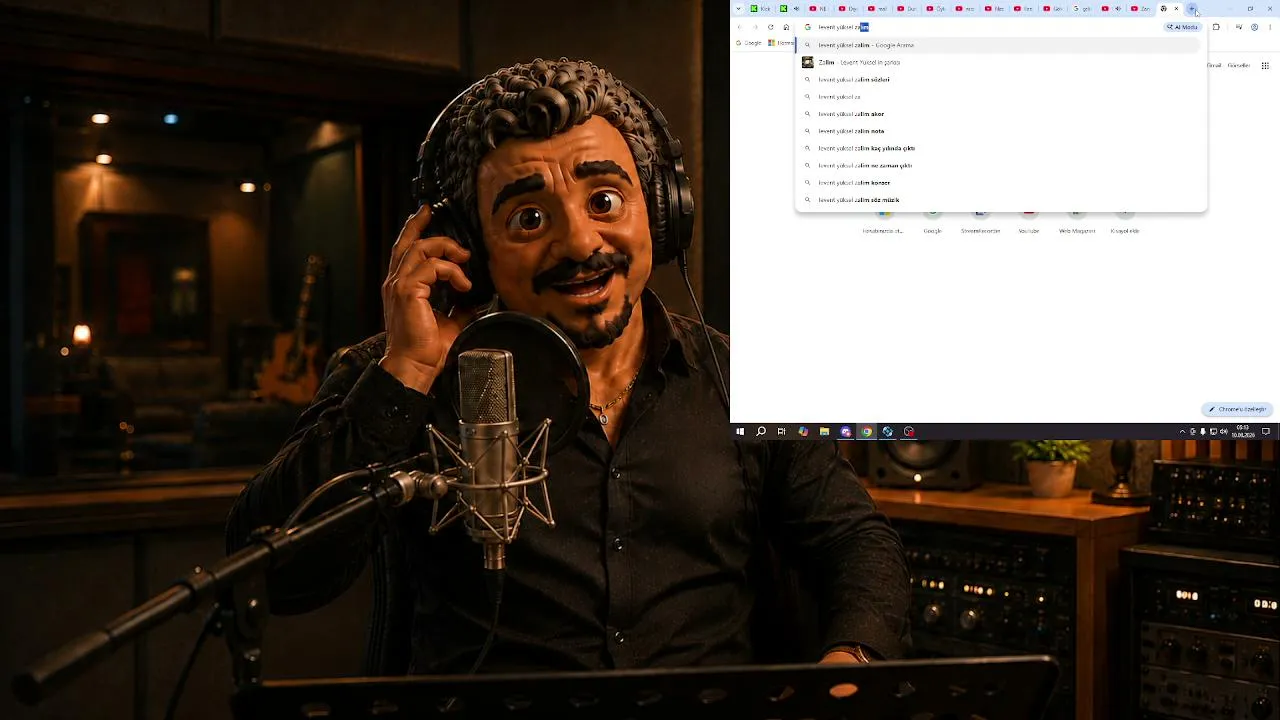Select suggestion 'levent yüksel zalim nota'
The image size is (1280, 720).
pyautogui.click(x=1001, y=131)
